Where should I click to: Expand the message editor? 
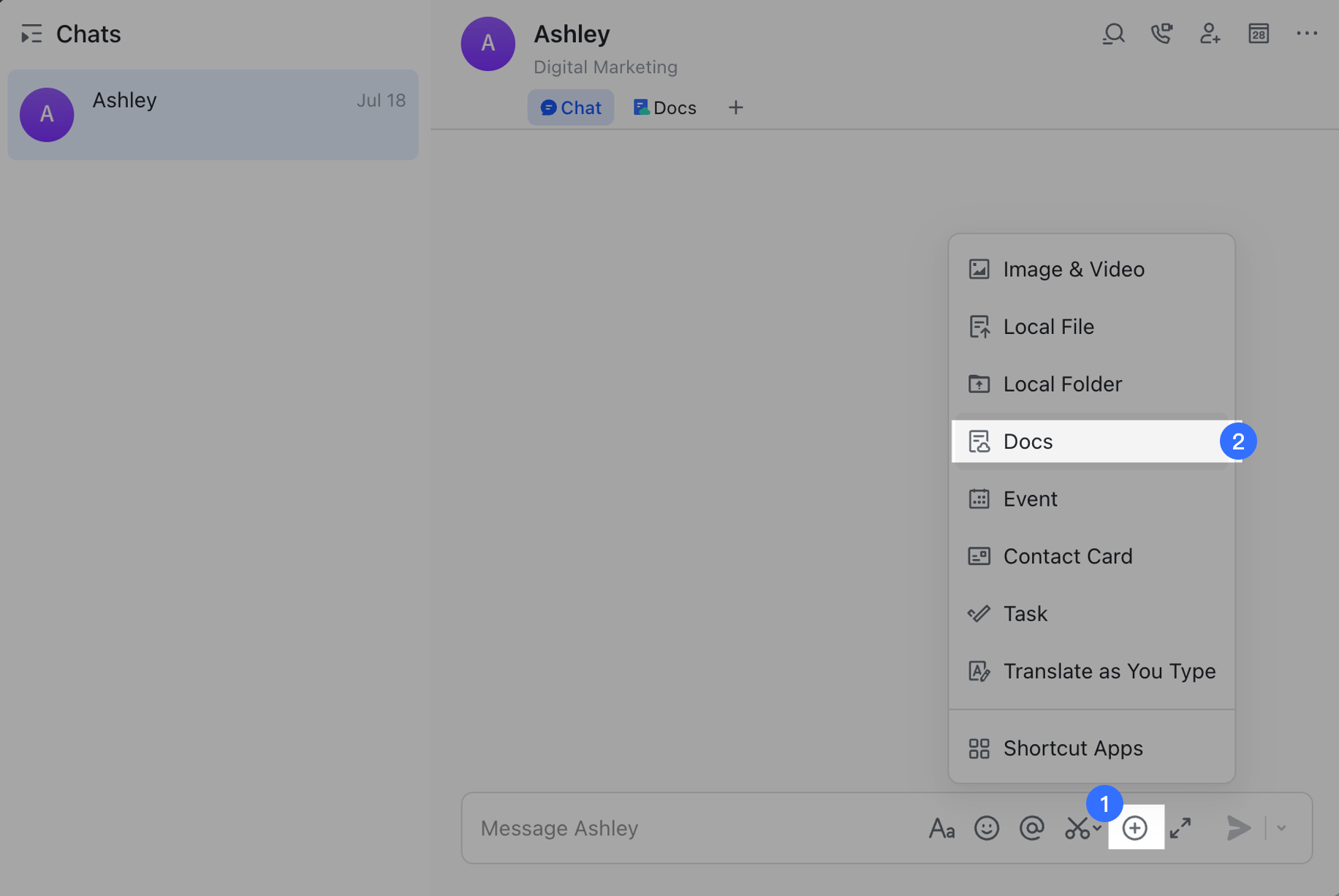pos(1180,828)
